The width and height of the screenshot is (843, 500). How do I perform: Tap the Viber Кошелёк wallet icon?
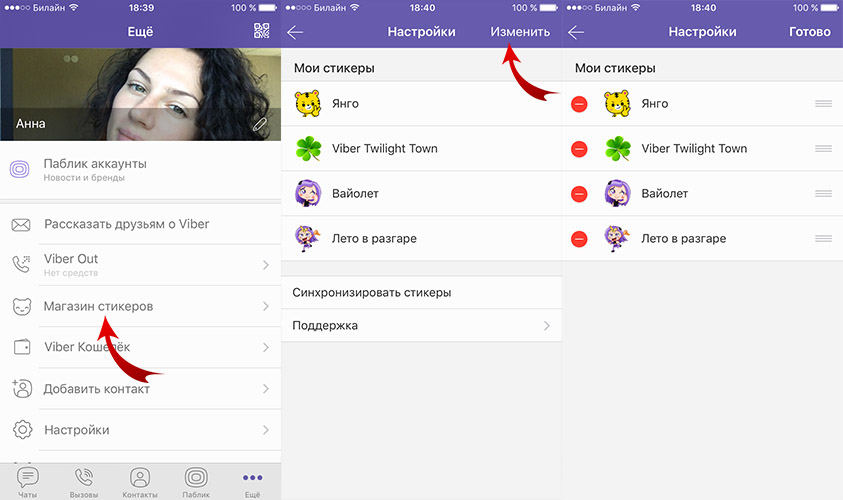click(22, 347)
